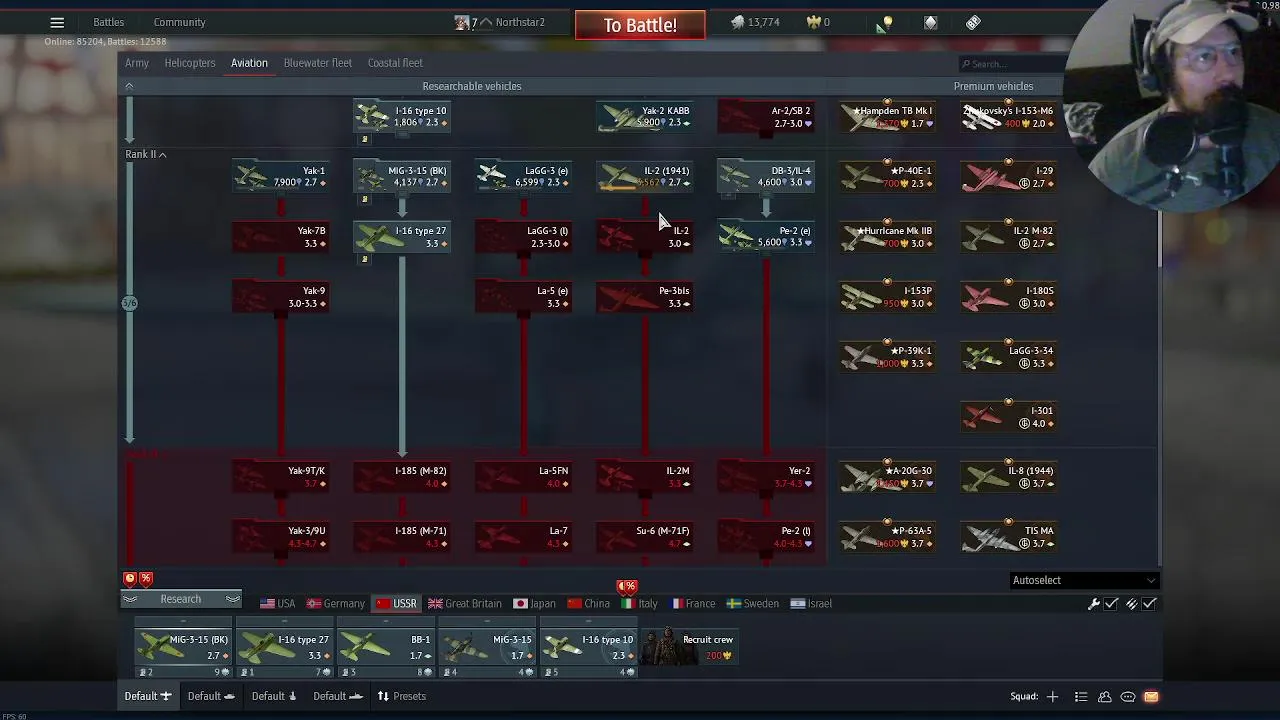
Task: Select the Japan nation tab
Action: coord(534,603)
